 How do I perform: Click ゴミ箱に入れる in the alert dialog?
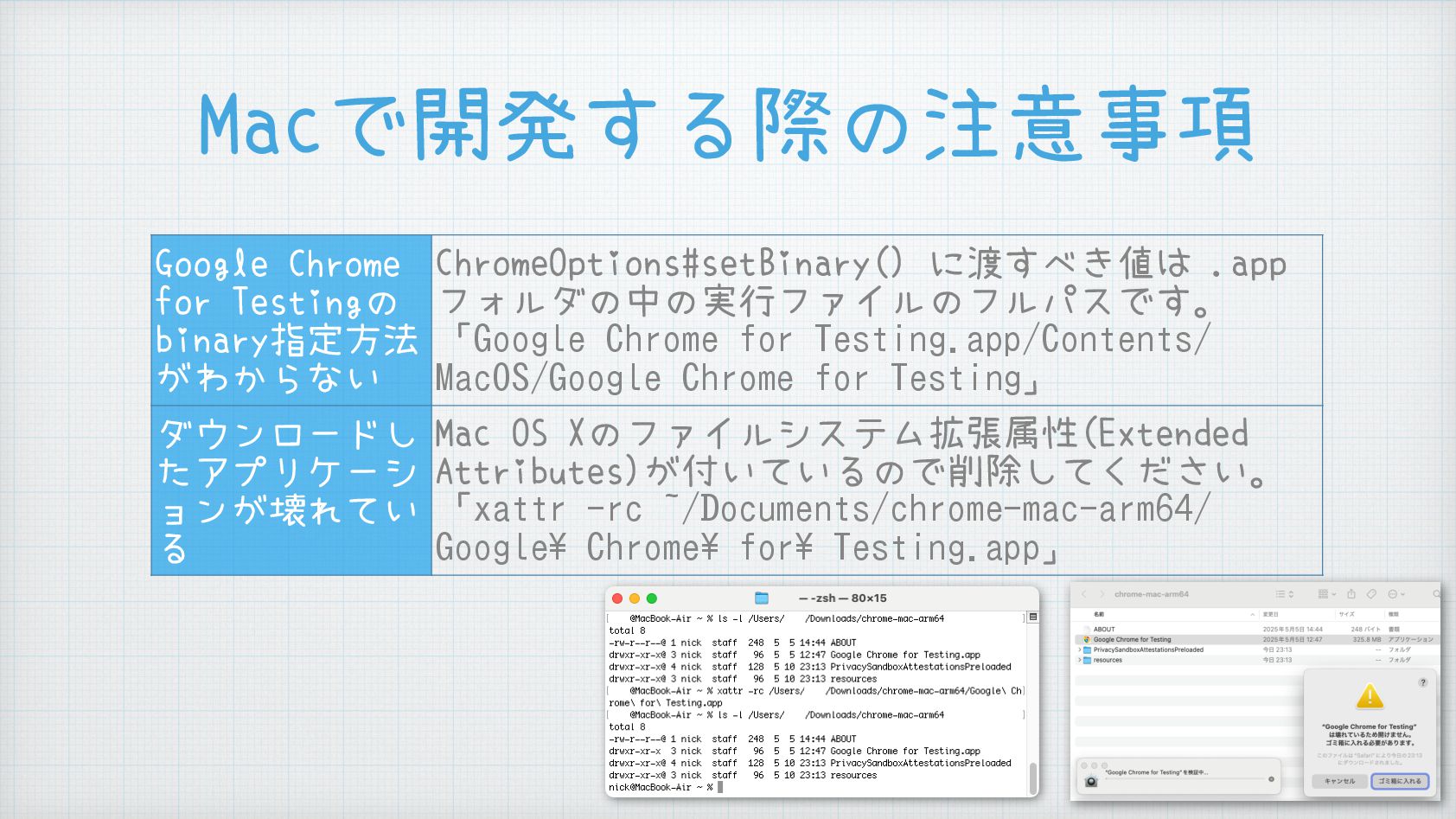tap(1400, 781)
